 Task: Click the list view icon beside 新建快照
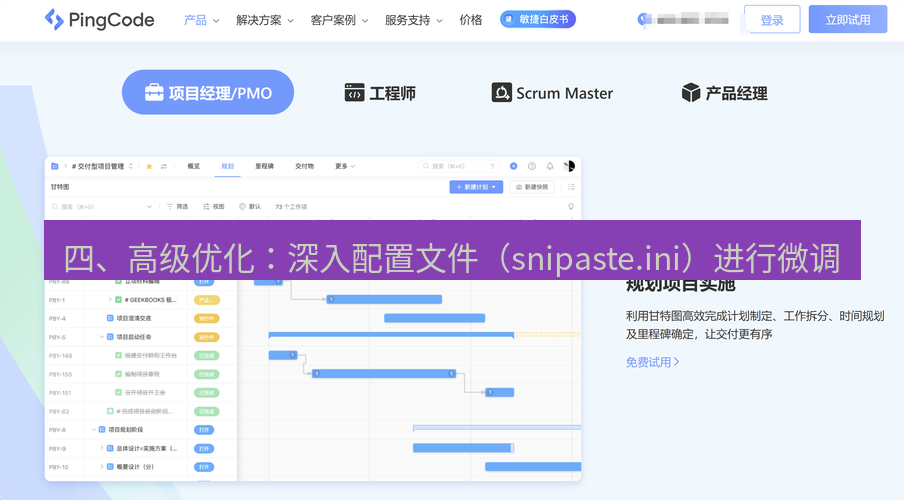[571, 187]
